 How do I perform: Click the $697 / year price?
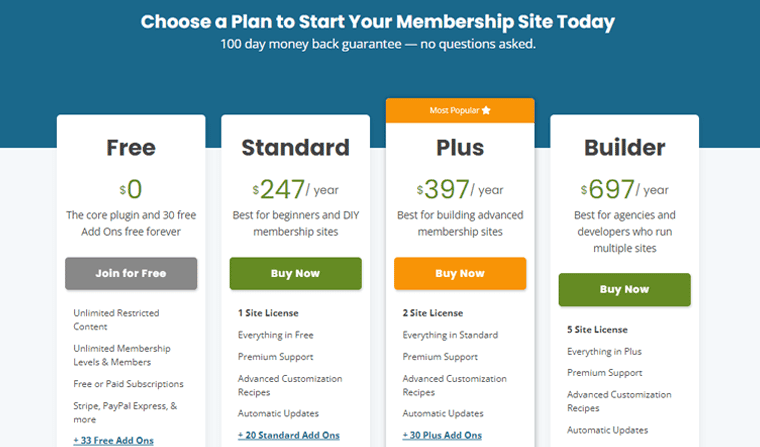(x=624, y=189)
